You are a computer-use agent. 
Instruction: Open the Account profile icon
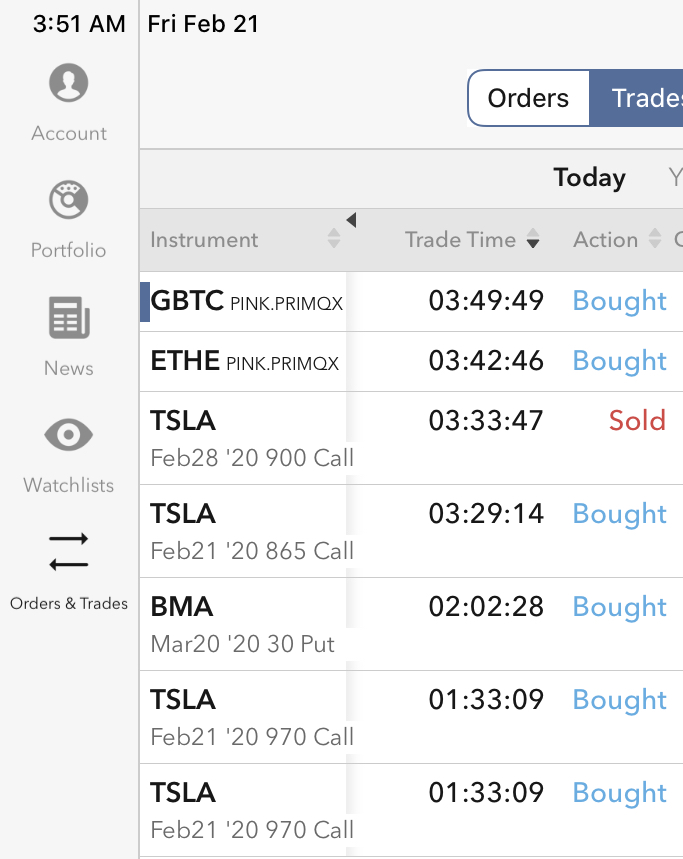[69, 84]
